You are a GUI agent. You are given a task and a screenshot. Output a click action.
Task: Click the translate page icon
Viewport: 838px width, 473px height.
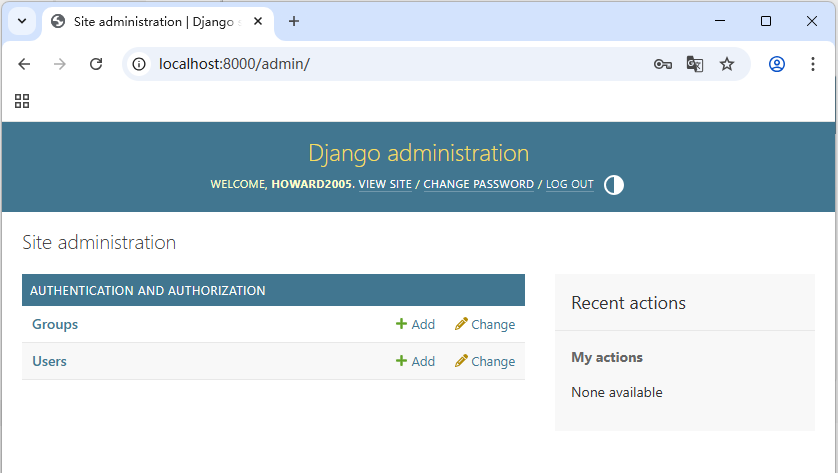[x=695, y=64]
